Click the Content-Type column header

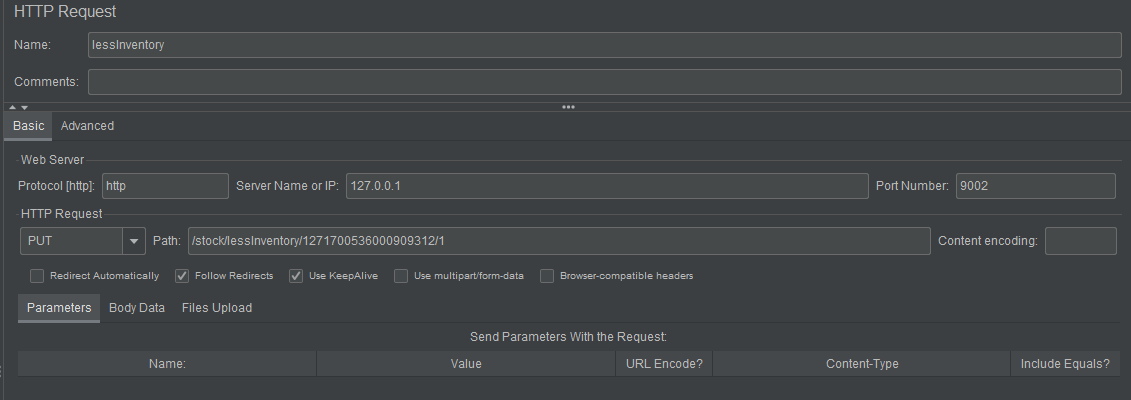862,364
